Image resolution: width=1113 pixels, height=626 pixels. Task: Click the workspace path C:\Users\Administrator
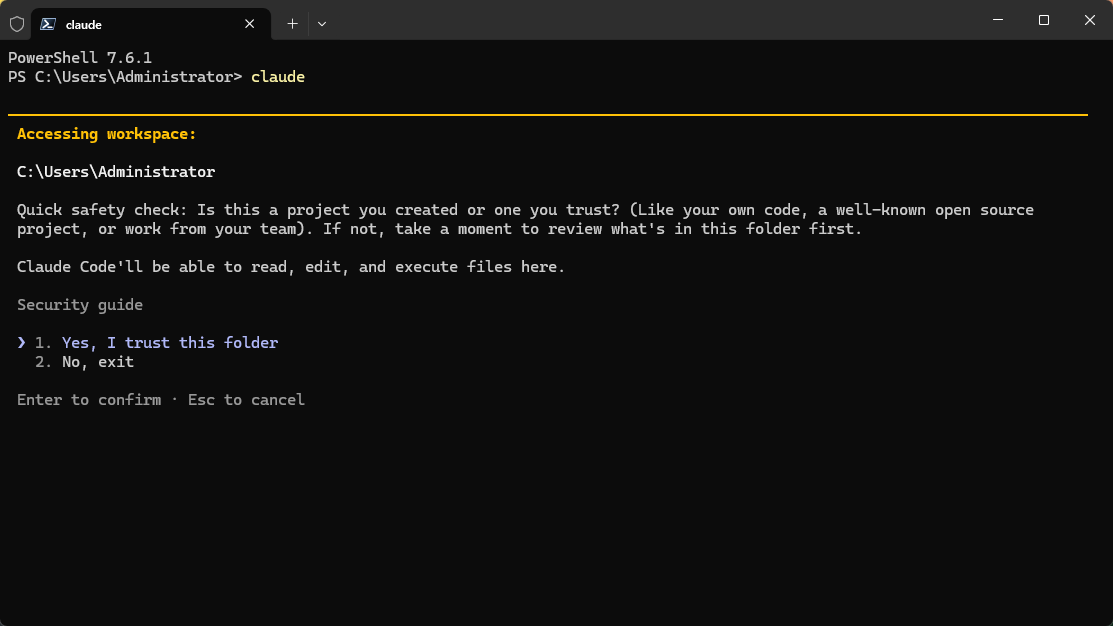coord(114,171)
